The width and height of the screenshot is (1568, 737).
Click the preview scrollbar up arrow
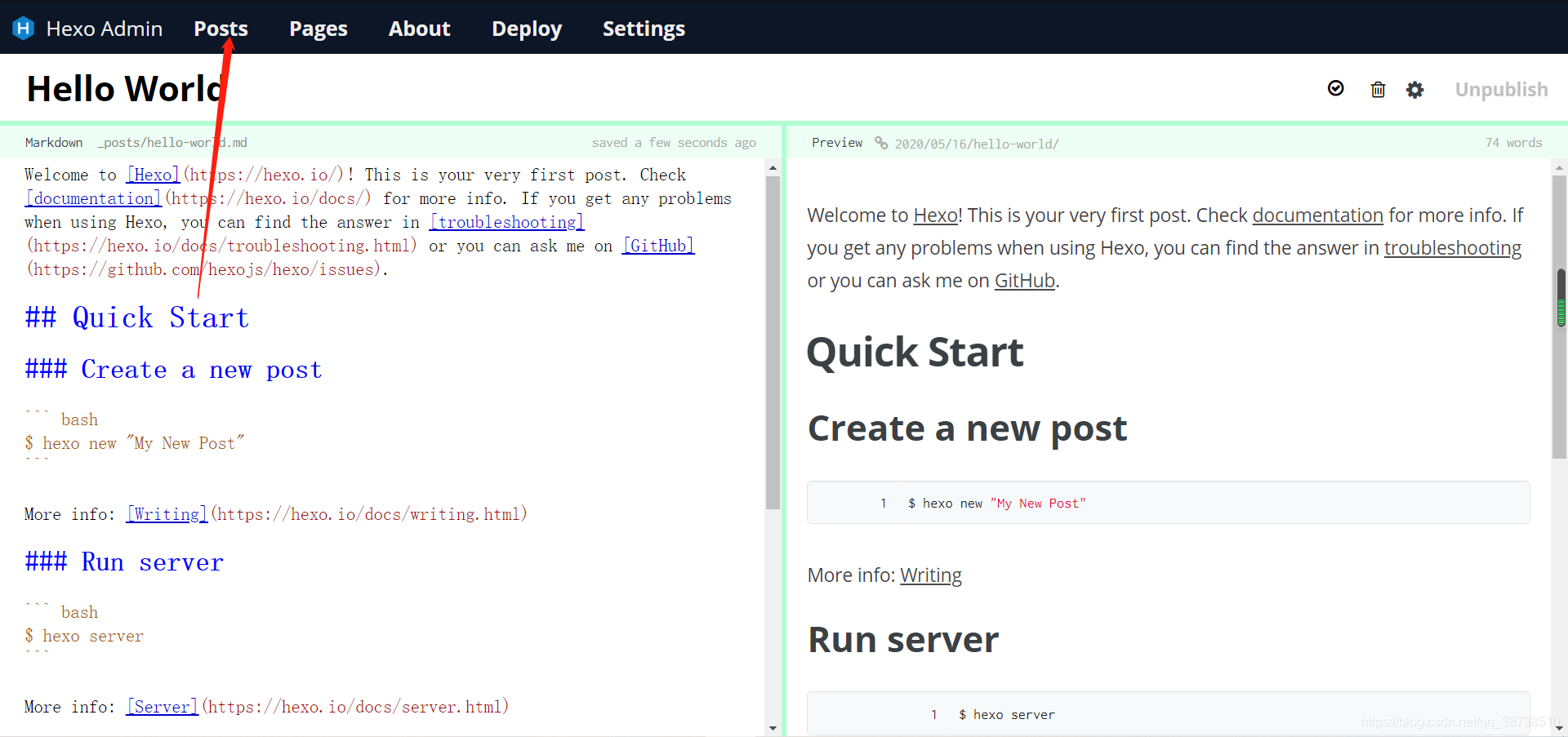pyautogui.click(x=1559, y=167)
